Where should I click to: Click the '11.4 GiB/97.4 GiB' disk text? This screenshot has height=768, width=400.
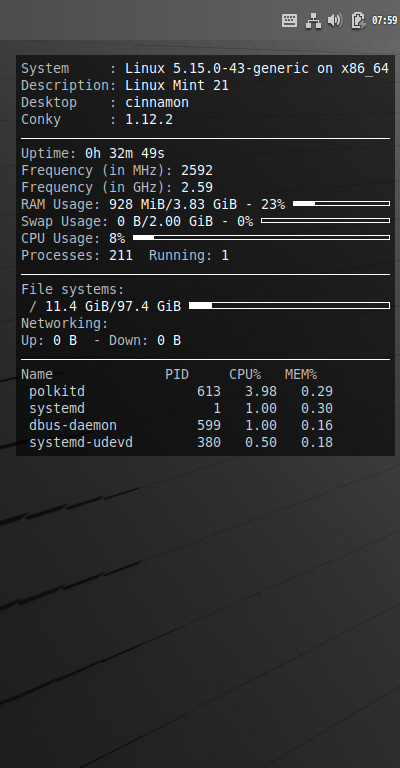pyautogui.click(x=113, y=306)
